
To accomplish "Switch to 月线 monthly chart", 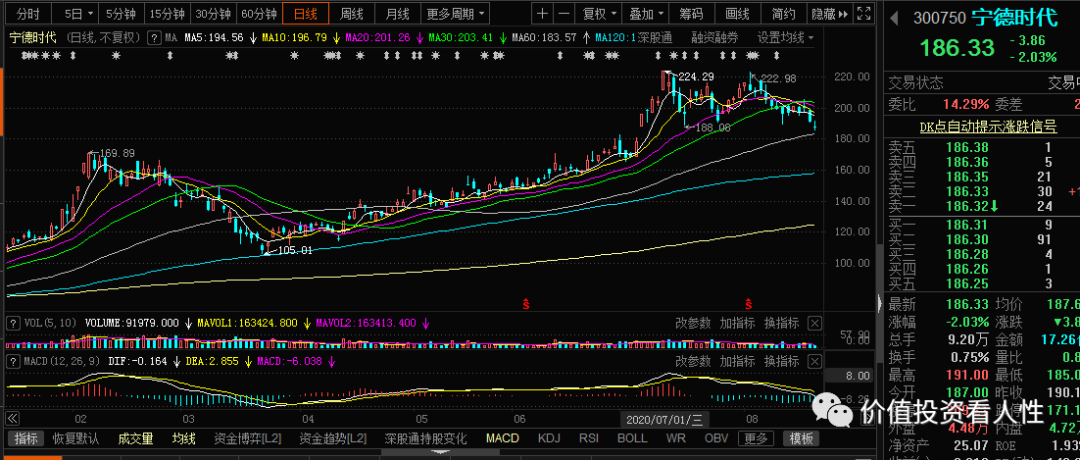I will click(397, 13).
